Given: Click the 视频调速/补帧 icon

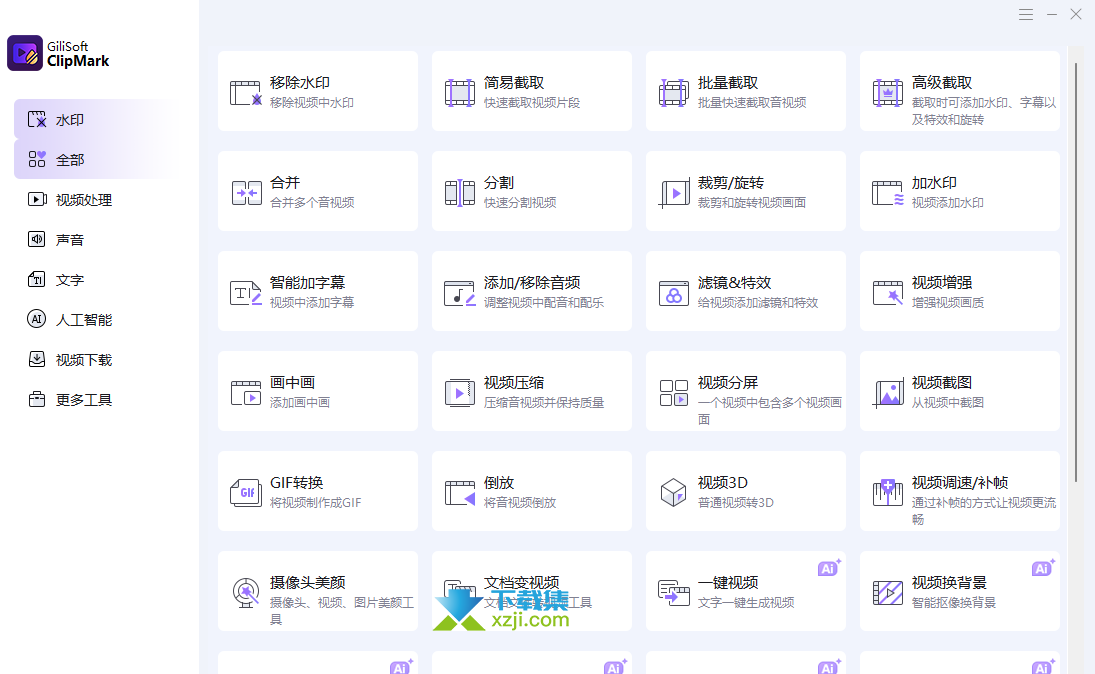Looking at the screenshot, I should (888, 492).
